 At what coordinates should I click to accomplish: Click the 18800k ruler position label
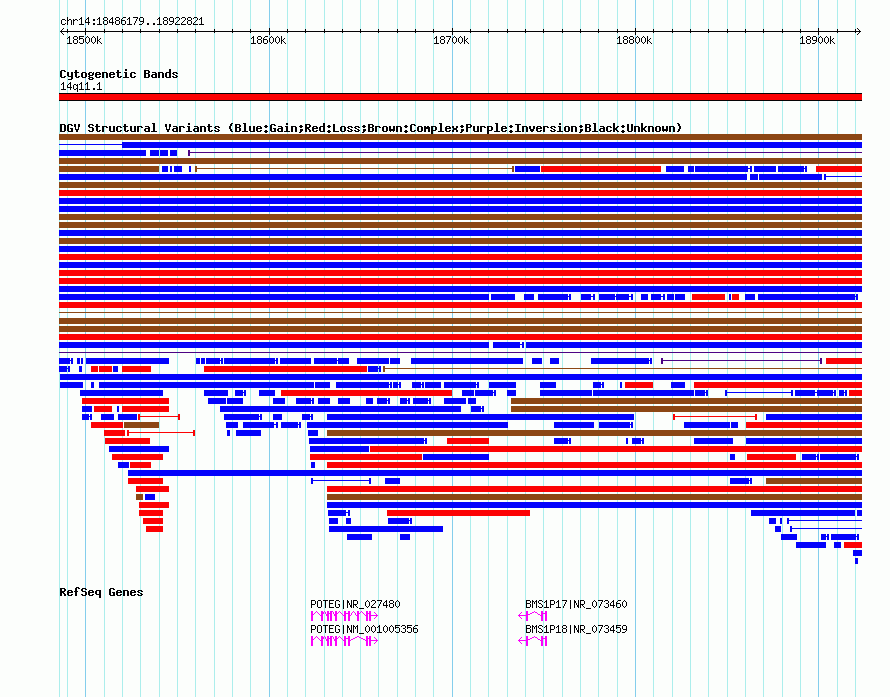click(x=634, y=40)
